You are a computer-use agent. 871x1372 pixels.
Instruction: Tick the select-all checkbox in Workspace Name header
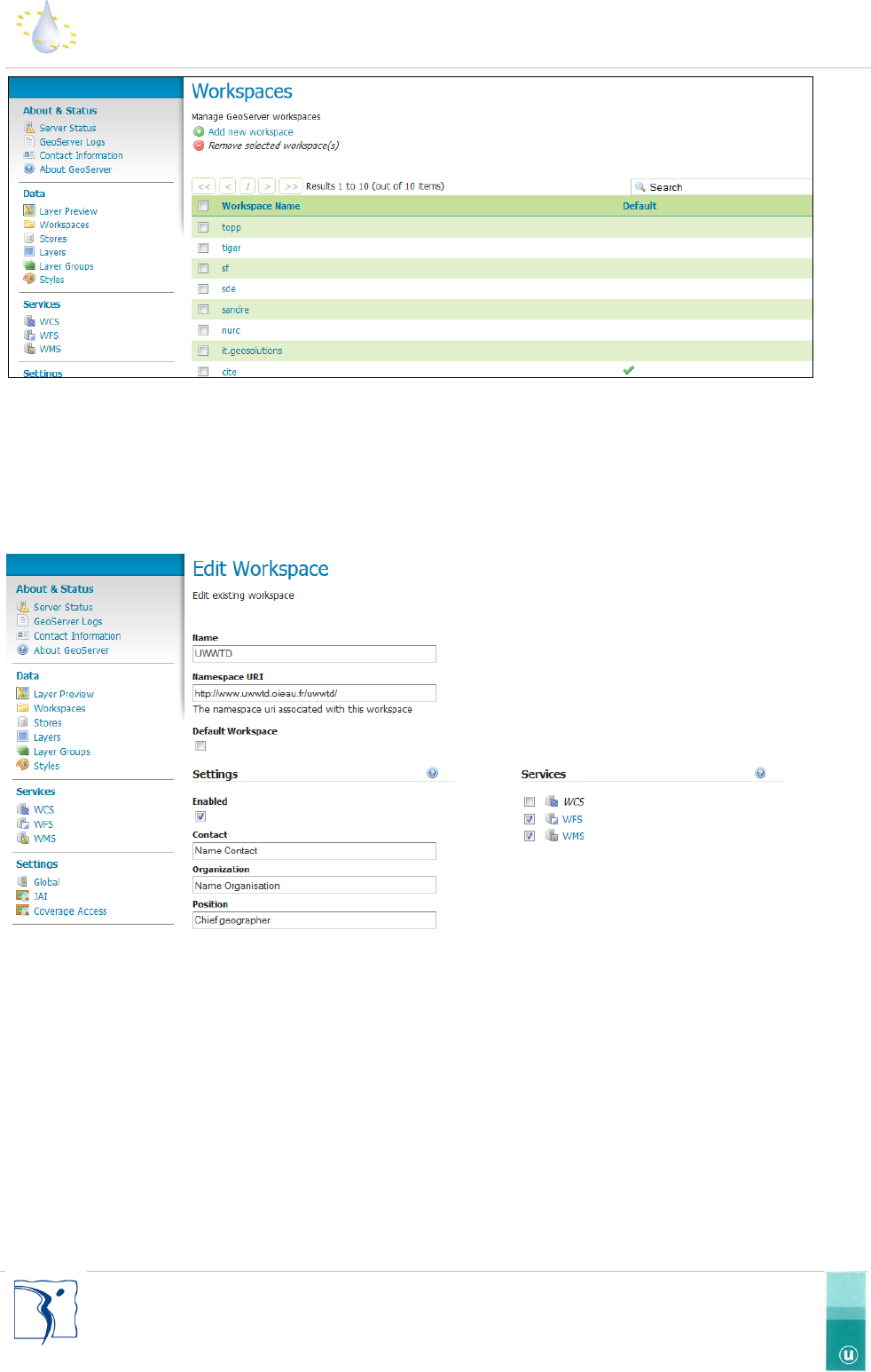203,206
